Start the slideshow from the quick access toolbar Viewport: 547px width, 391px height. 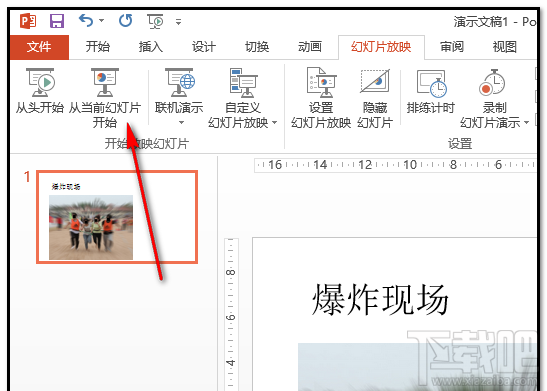pos(155,21)
